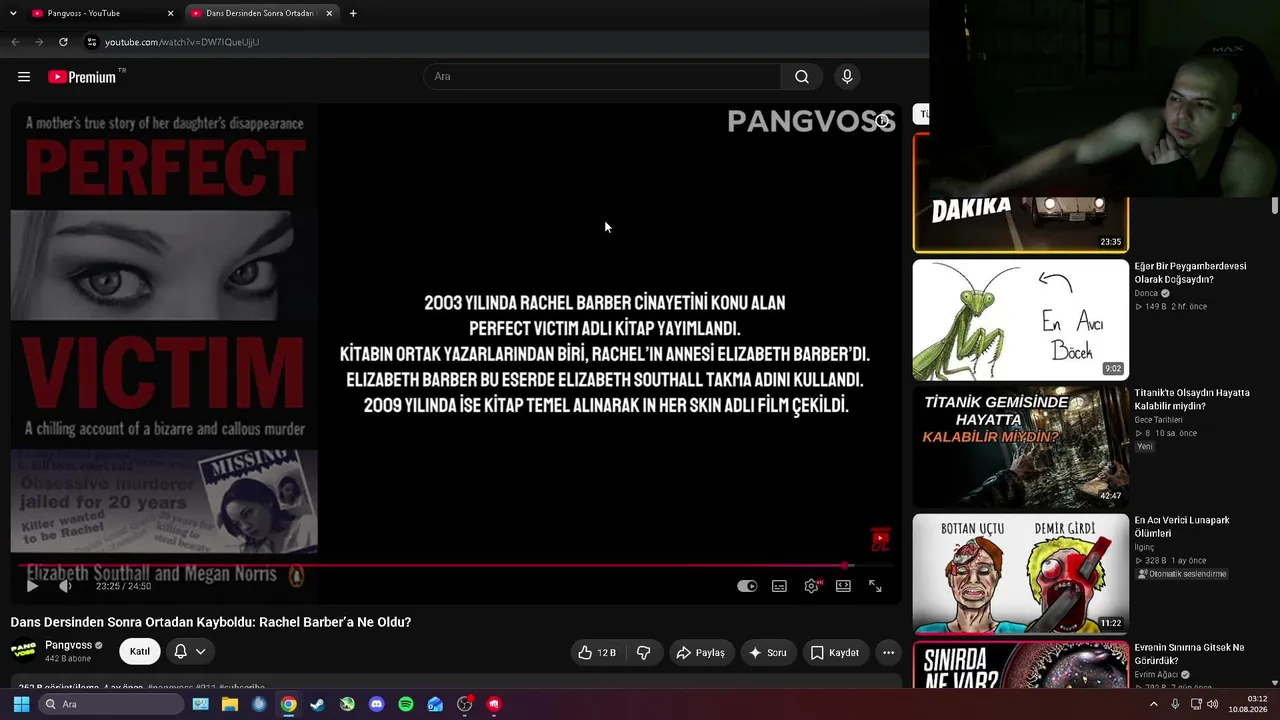1280x720 pixels.
Task: Open the YouTube guide hamburger menu
Action: point(24,77)
